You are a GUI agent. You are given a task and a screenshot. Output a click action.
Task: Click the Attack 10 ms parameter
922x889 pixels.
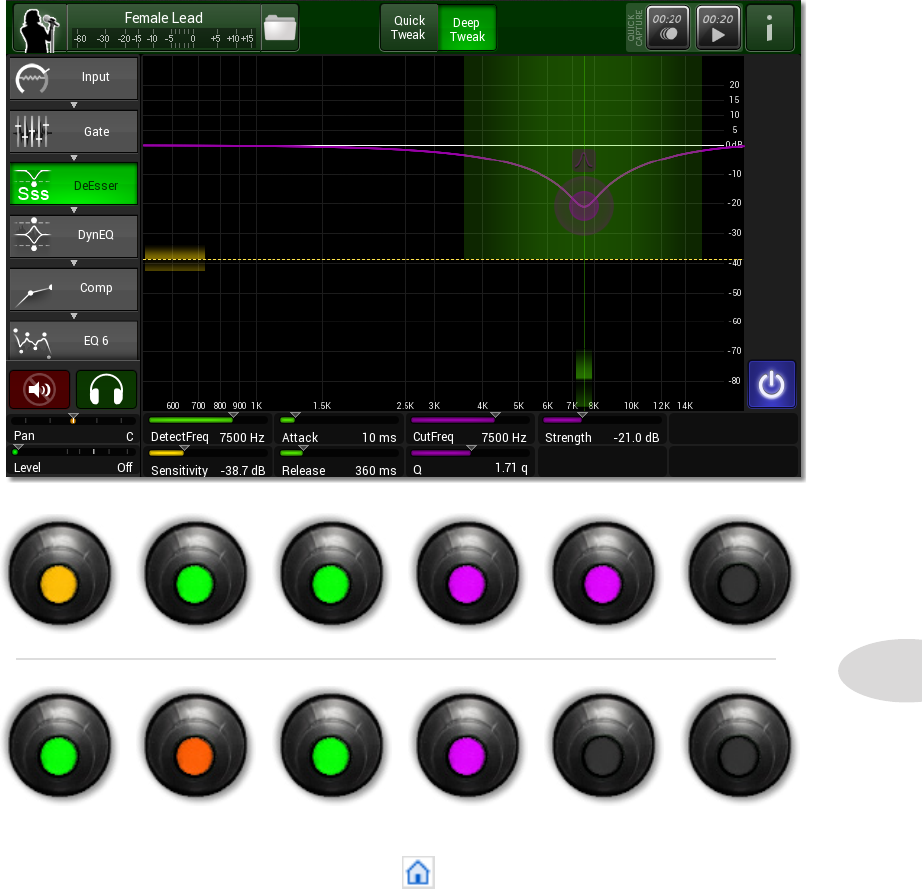[x=339, y=429]
